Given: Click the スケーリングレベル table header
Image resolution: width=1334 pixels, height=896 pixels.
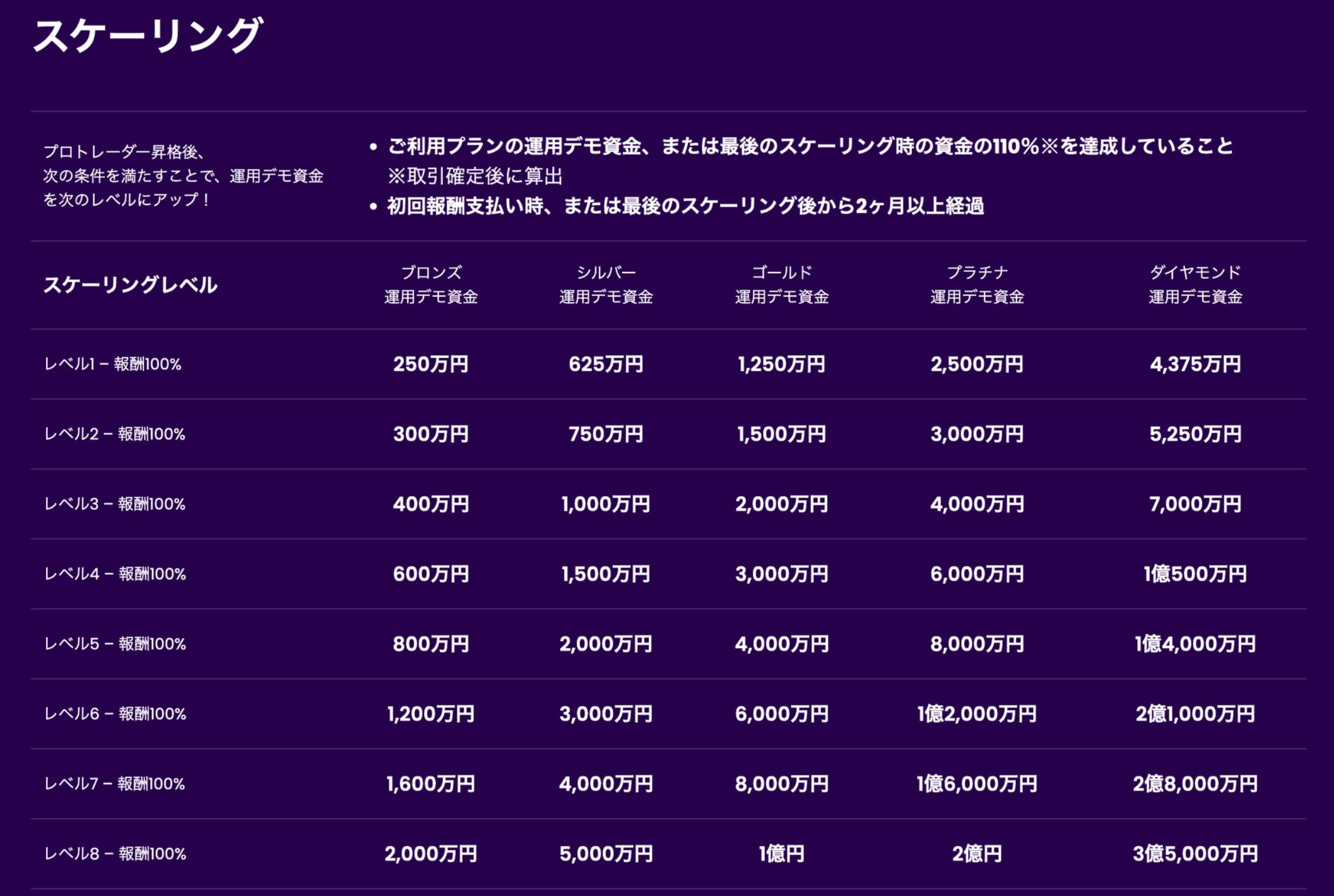Looking at the screenshot, I should pos(130,285).
